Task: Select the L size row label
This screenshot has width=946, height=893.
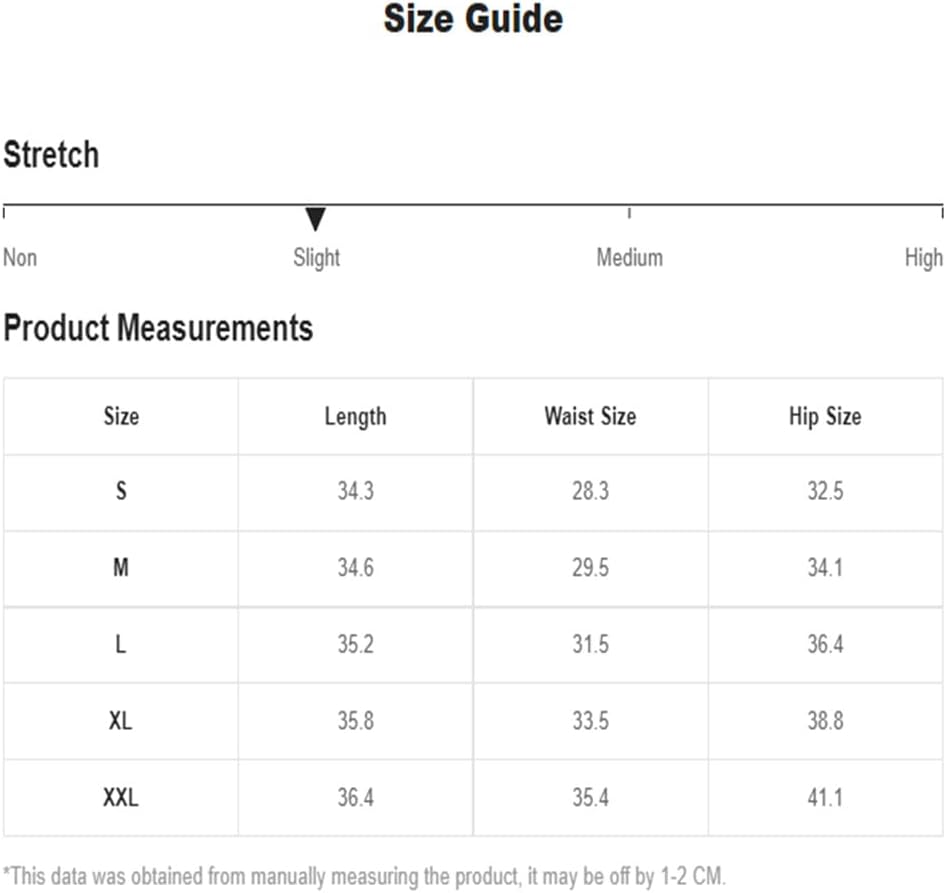Action: click(121, 644)
